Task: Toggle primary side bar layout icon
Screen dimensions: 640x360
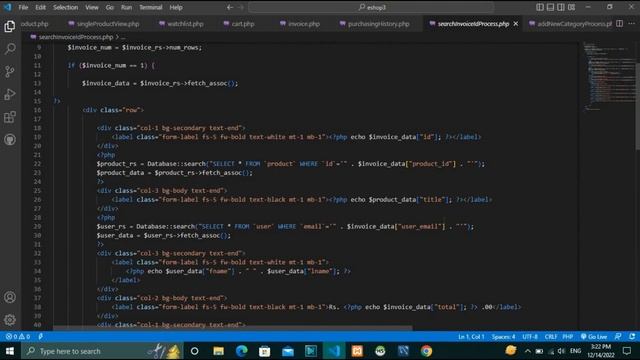Action: click(540, 7)
